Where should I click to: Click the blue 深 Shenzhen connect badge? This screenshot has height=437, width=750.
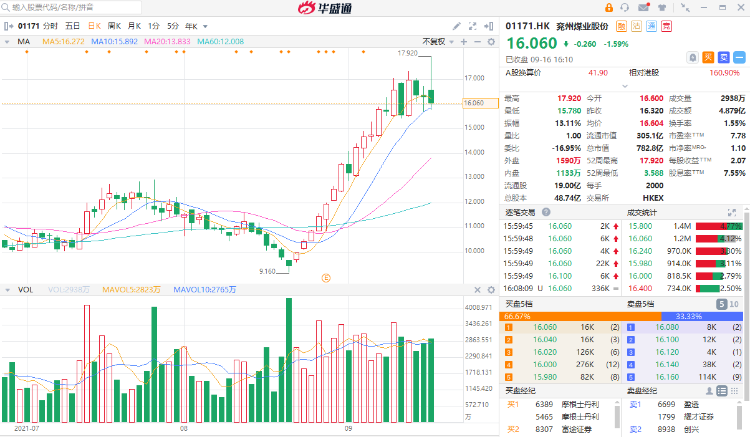pyautogui.click(x=651, y=26)
